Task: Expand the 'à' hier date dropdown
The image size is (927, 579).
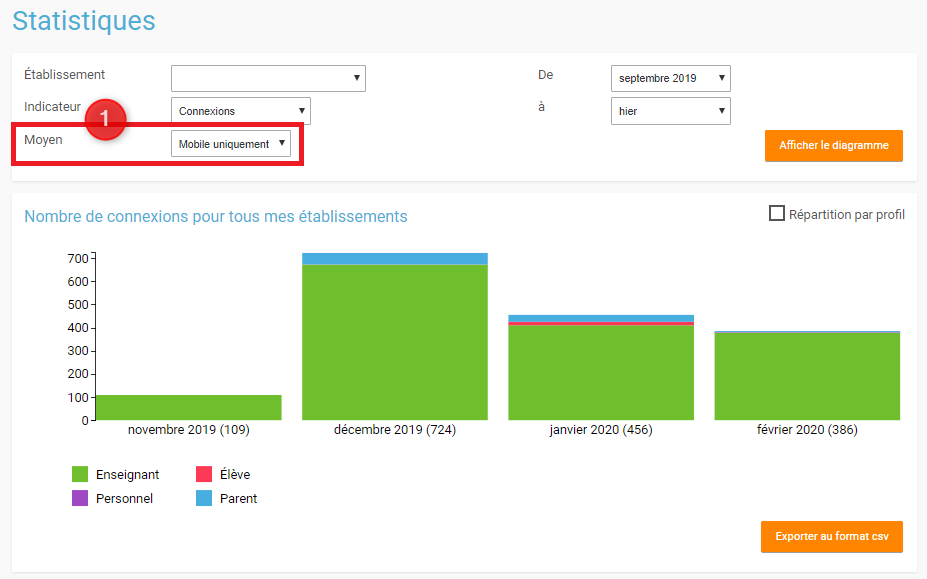Action: (x=670, y=111)
